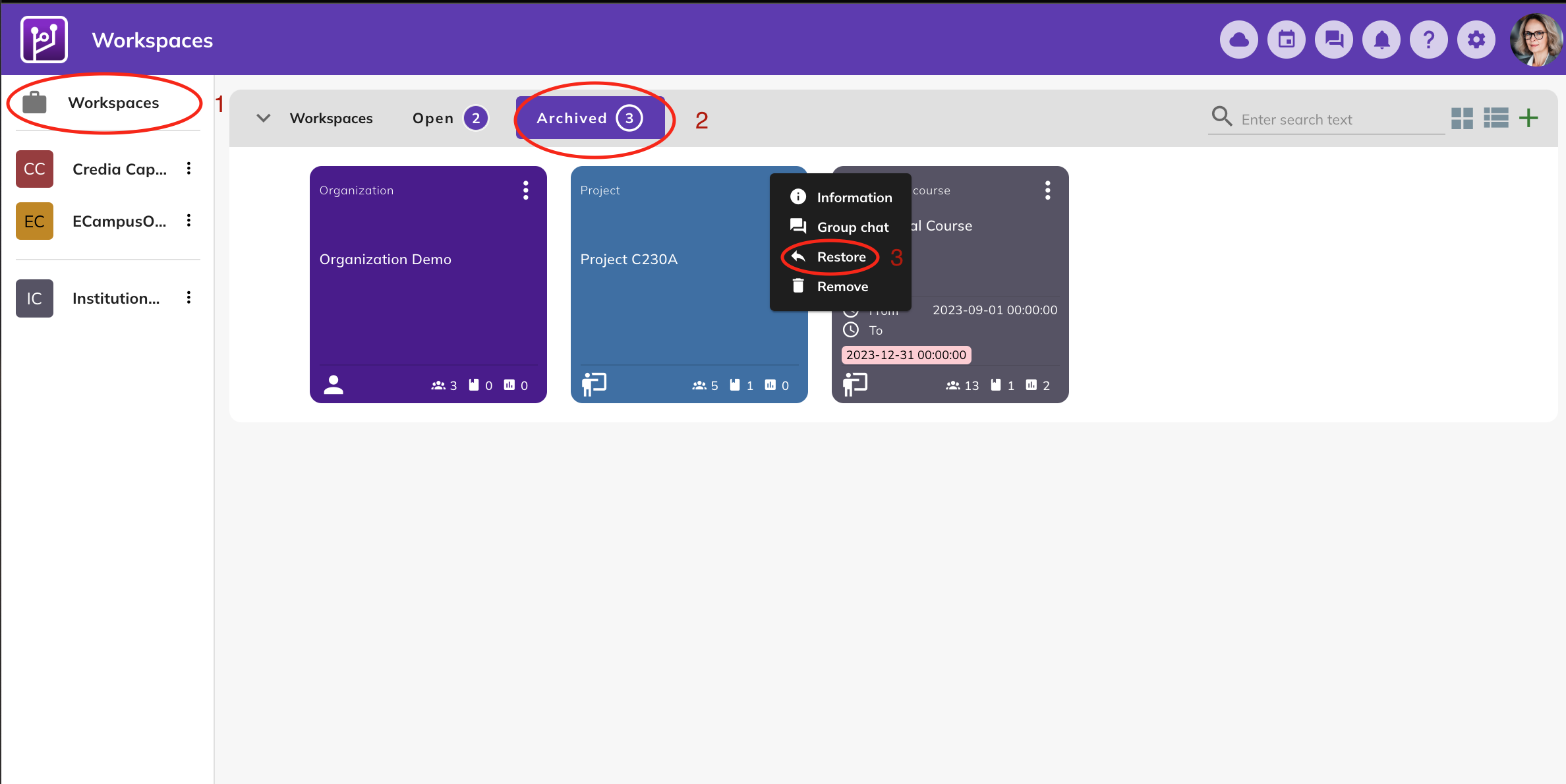
Task: Open the chat messages icon in header
Action: 1333,40
